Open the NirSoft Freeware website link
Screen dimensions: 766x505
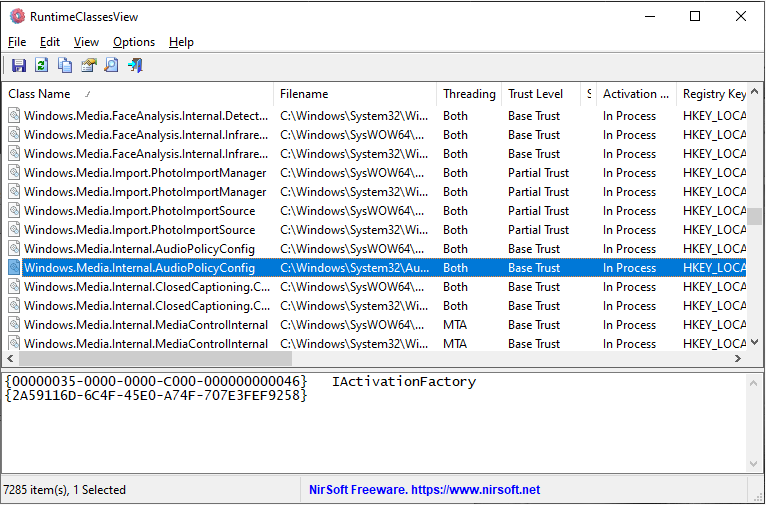click(x=425, y=490)
